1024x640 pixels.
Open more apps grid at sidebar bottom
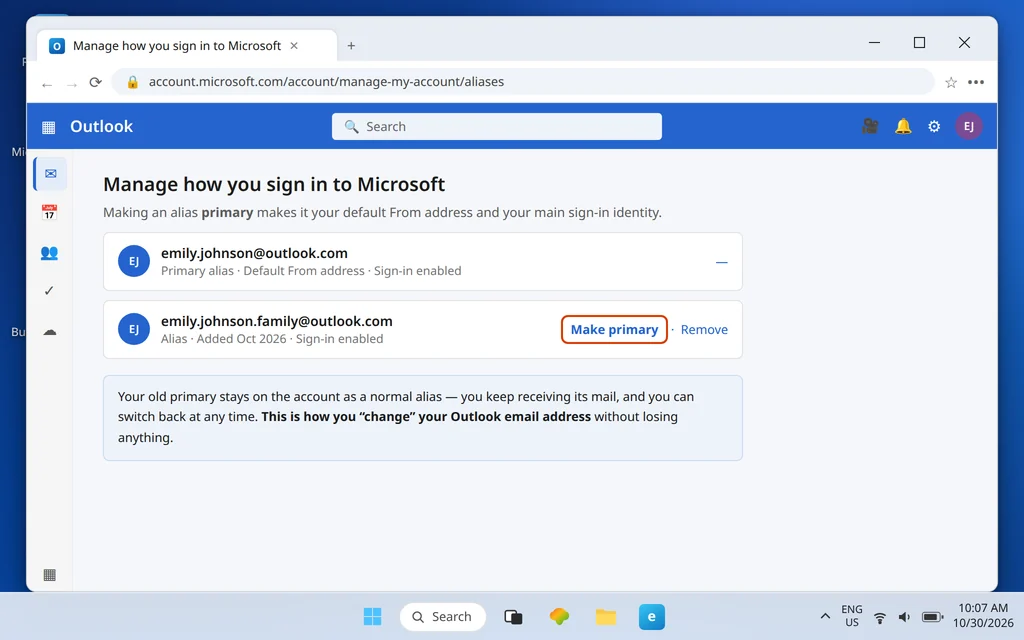(50, 575)
